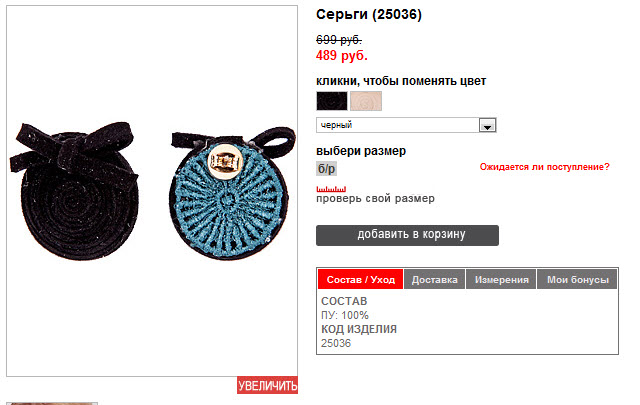Click the проверь свой размер link
640x405 pixels.
[x=376, y=198]
